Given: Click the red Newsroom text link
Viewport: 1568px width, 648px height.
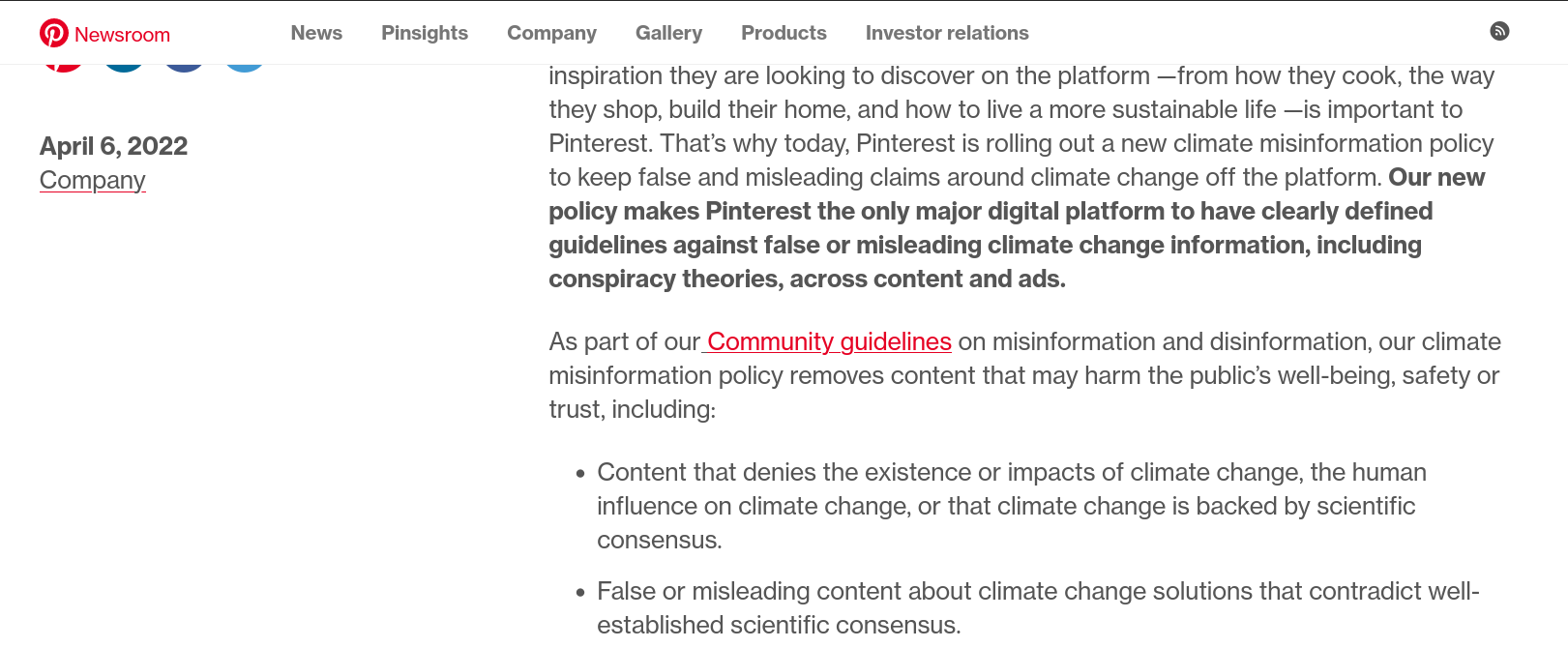Looking at the screenshot, I should point(122,35).
